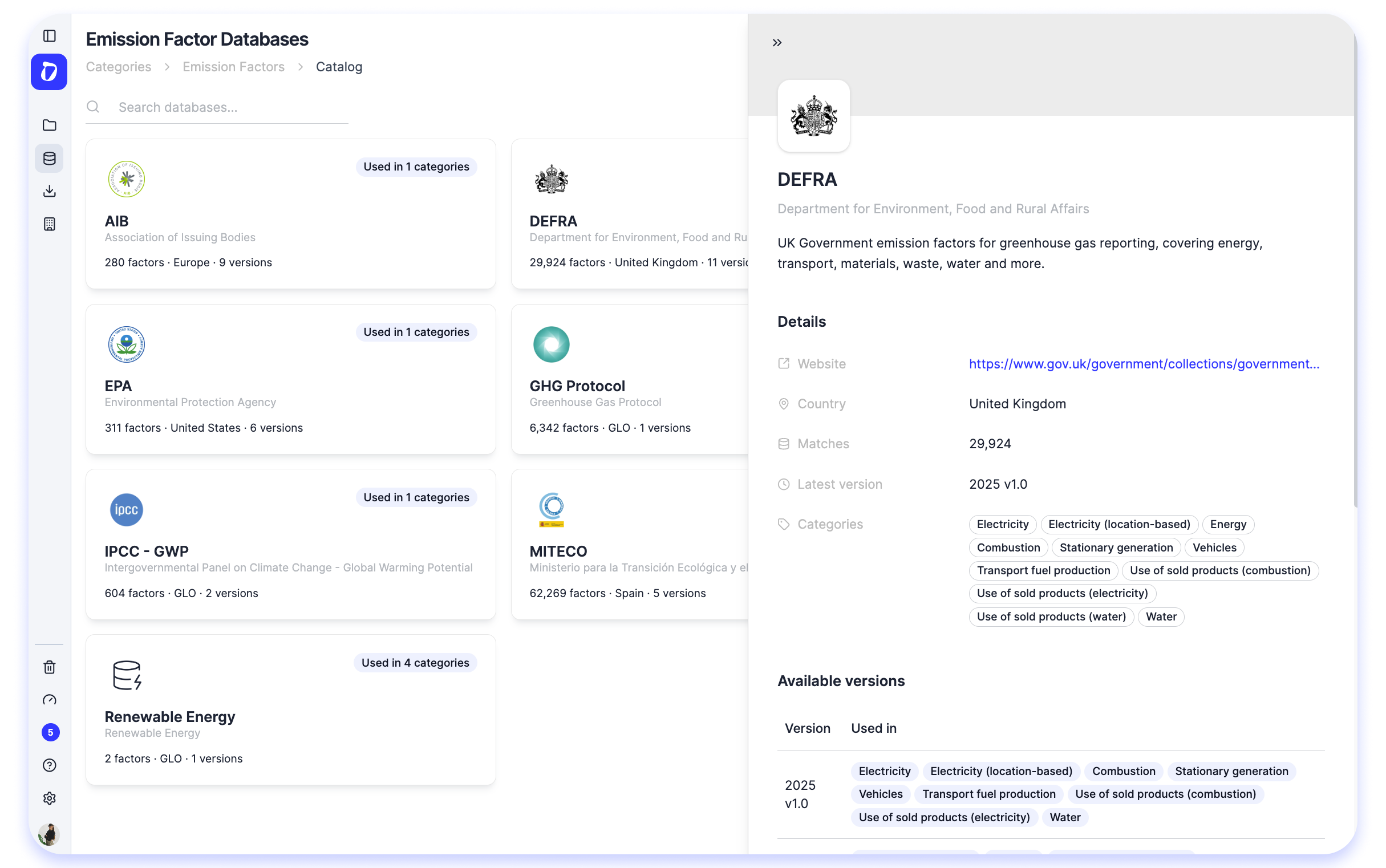Click the Energy category tag in Details
This screenshot has width=1386, height=868.
point(1228,524)
